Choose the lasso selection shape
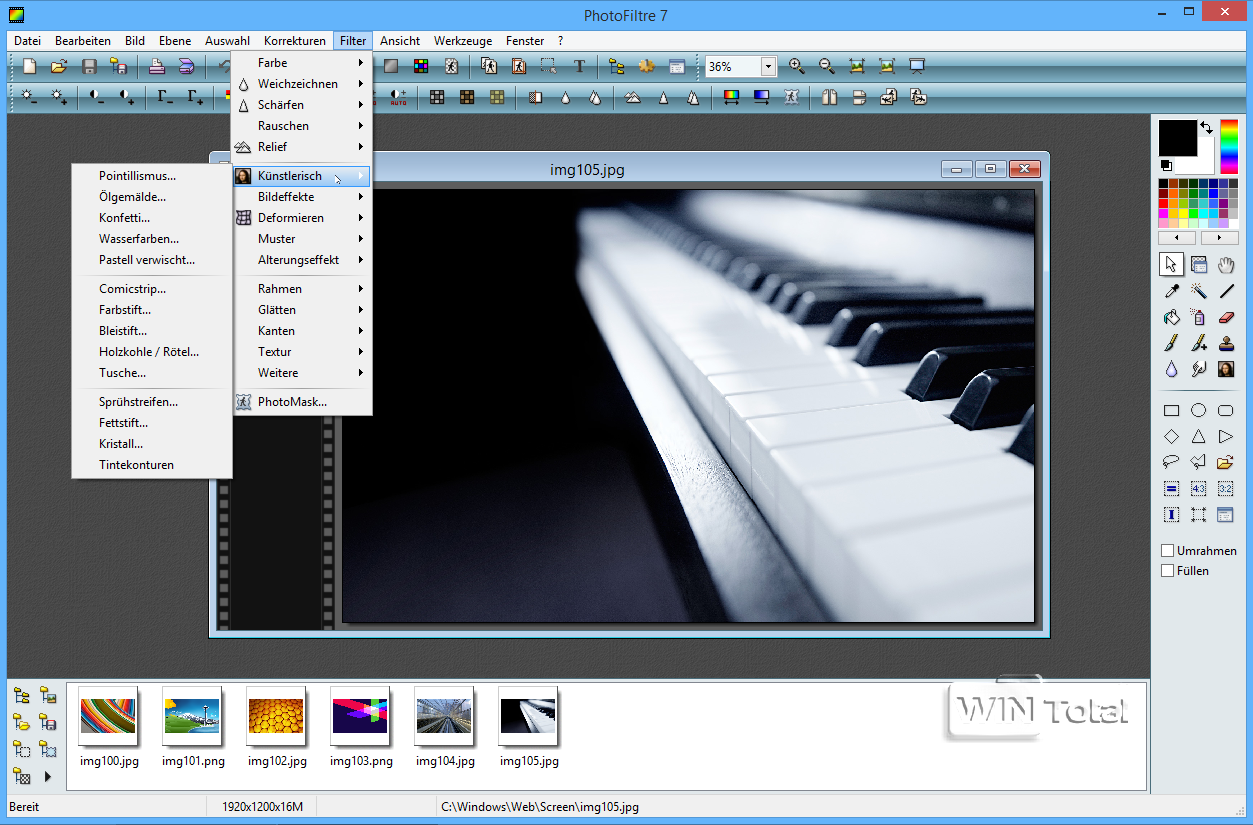 pyautogui.click(x=1171, y=462)
